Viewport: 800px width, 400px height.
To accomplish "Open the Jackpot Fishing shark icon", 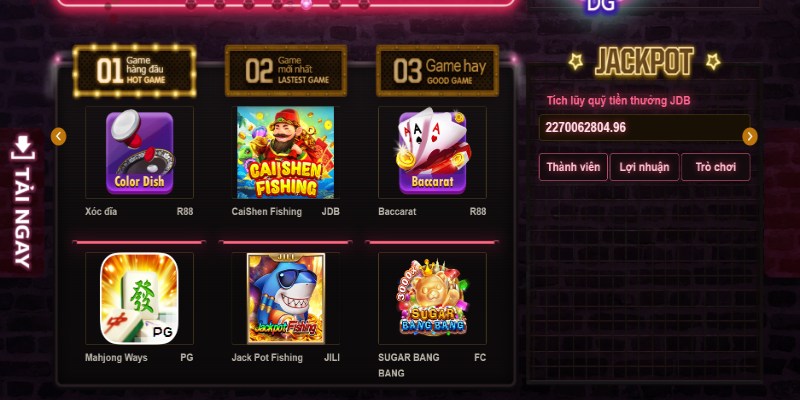I will tap(285, 298).
